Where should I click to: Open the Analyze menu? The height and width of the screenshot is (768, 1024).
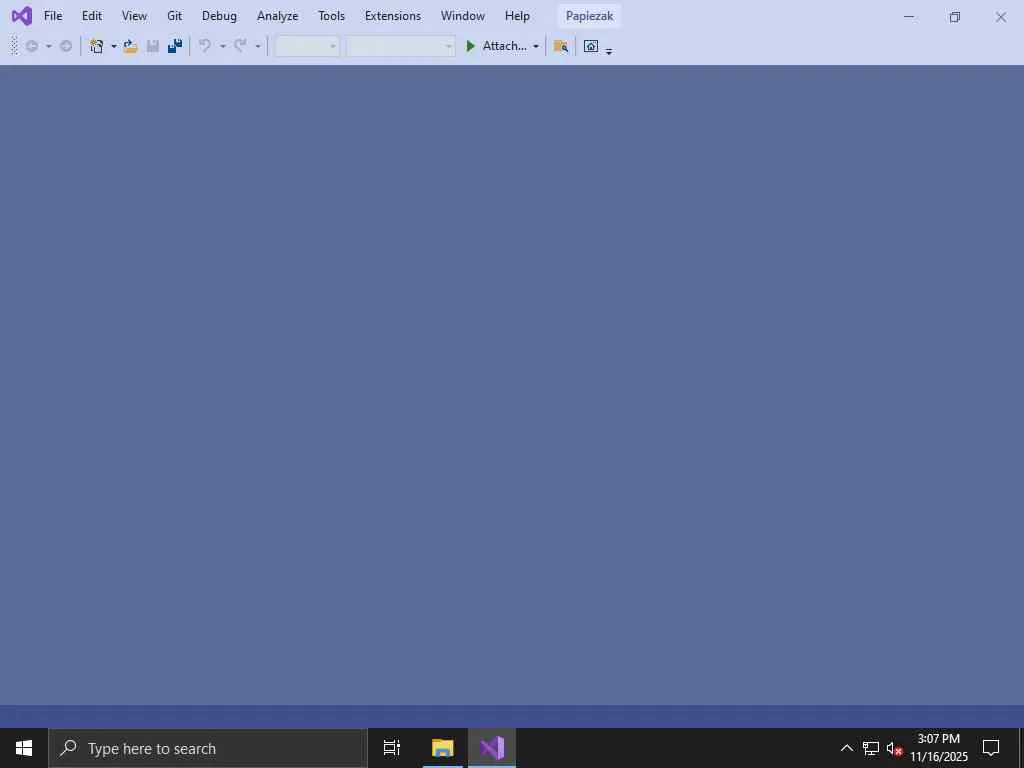278,16
